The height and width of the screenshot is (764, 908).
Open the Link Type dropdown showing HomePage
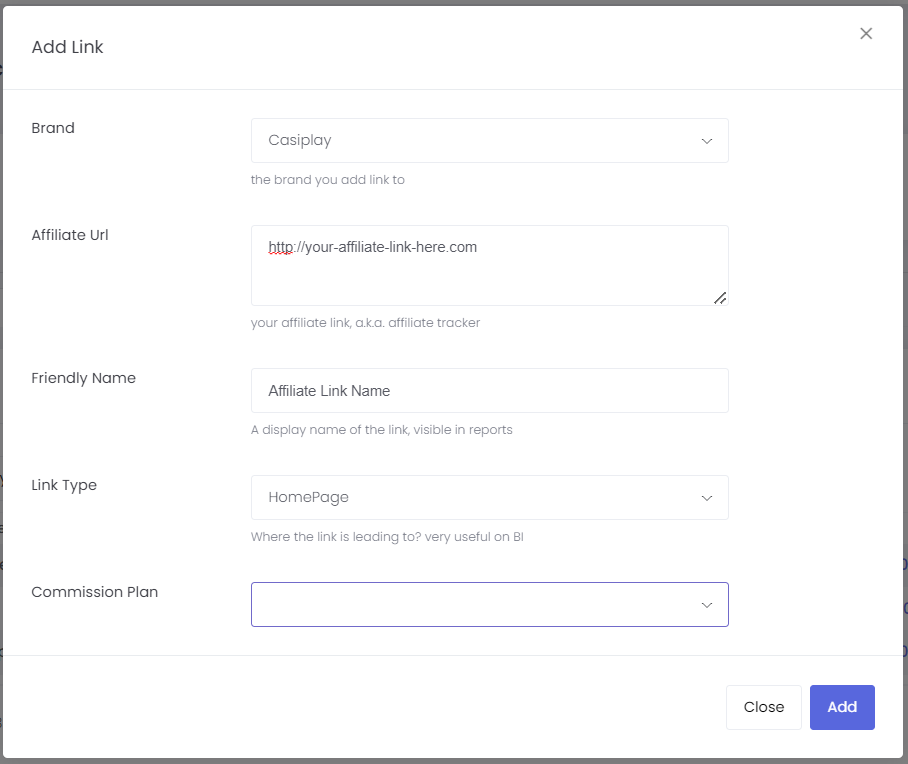[489, 498]
